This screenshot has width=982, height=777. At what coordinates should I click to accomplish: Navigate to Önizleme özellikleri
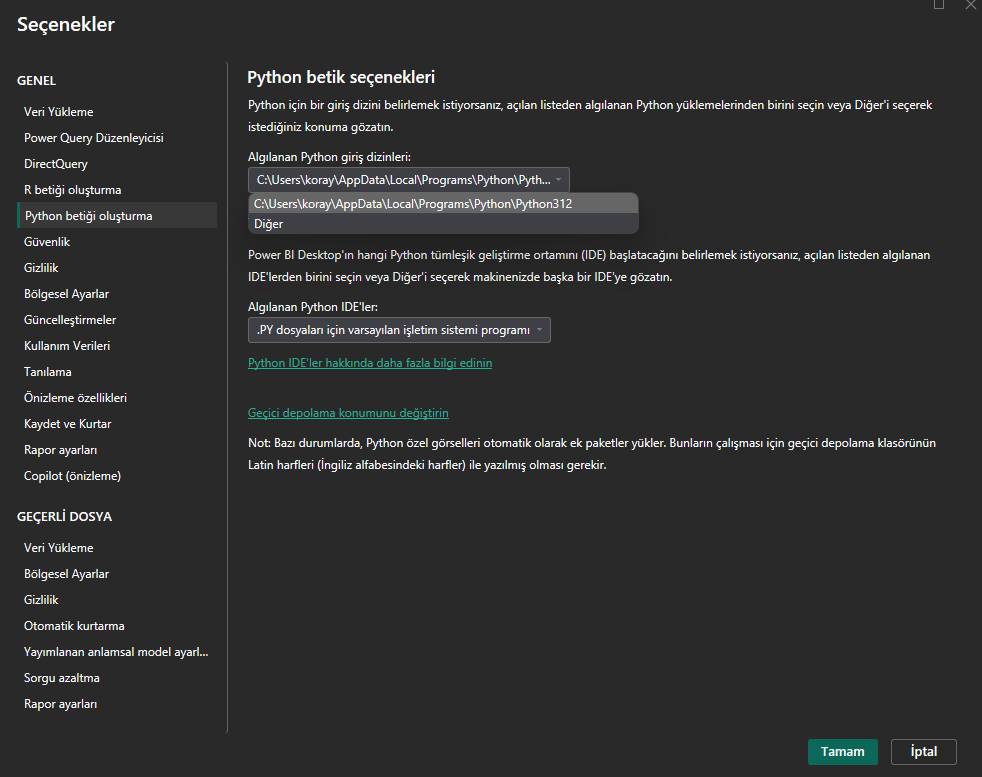75,398
